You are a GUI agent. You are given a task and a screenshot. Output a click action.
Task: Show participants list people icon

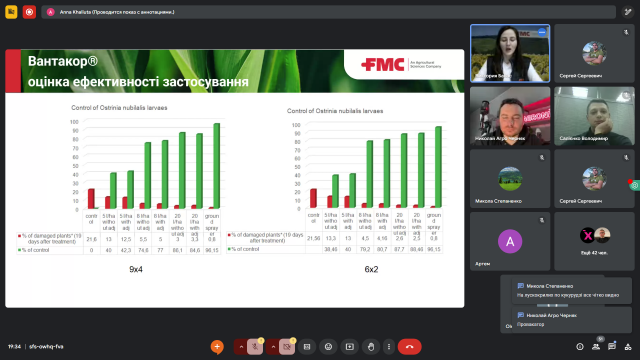point(596,347)
